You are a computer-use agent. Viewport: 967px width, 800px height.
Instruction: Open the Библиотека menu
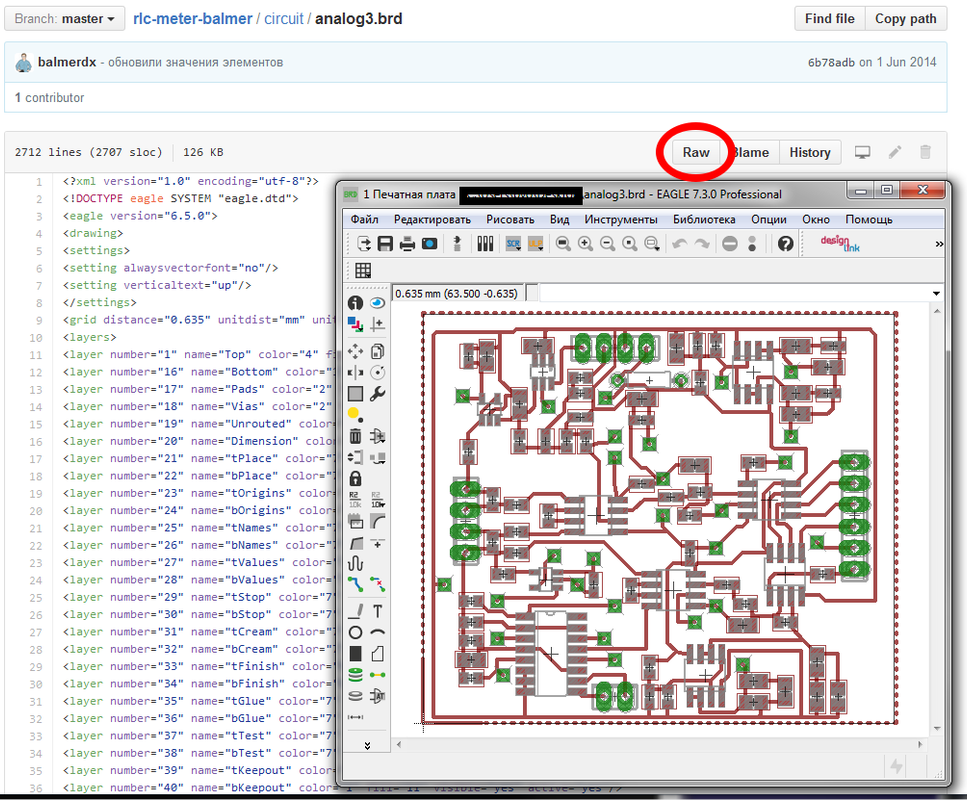point(704,220)
